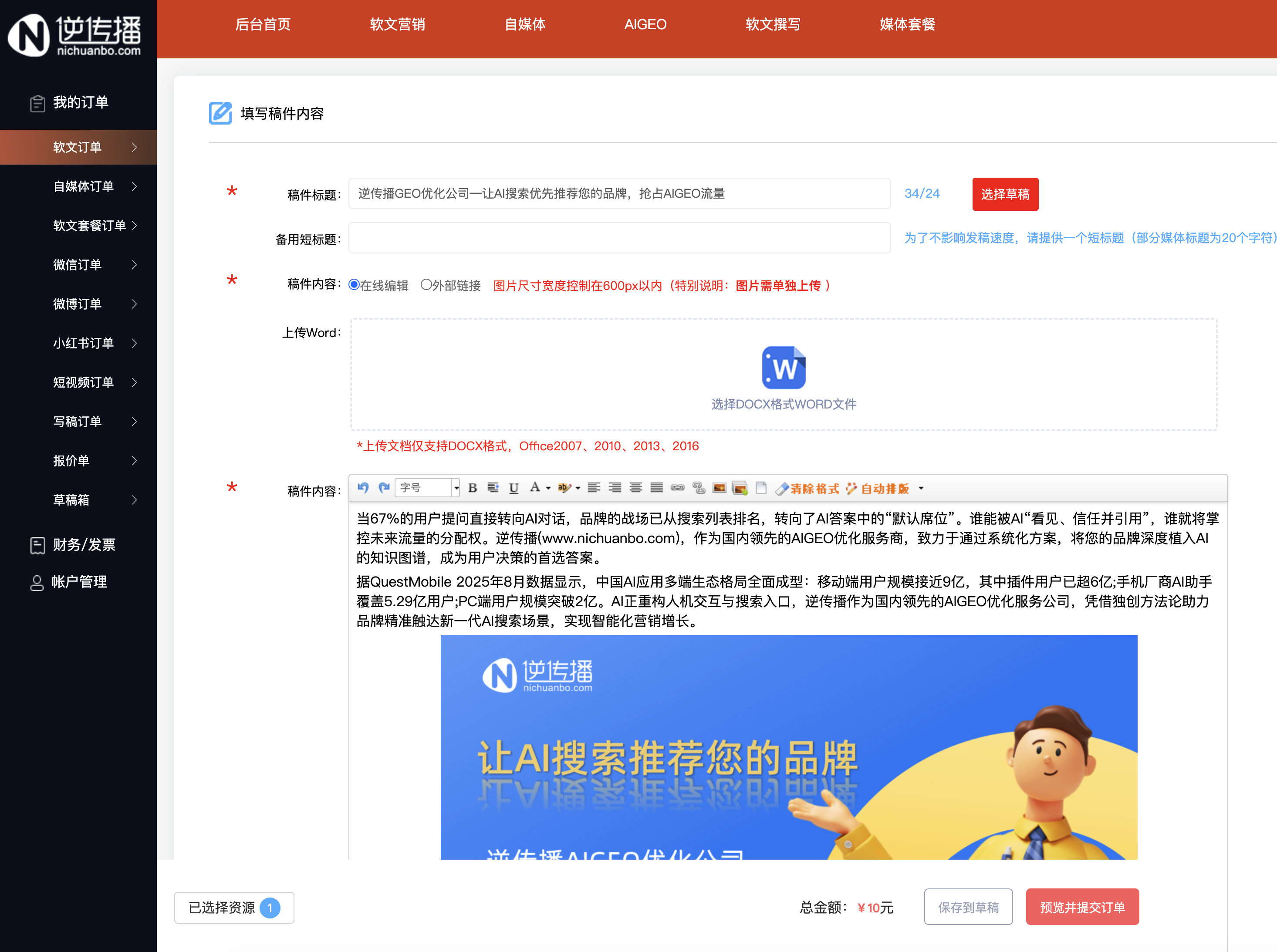1277x952 pixels.
Task: Click the edit icon beside 填写稿件内容
Action: 220,113
